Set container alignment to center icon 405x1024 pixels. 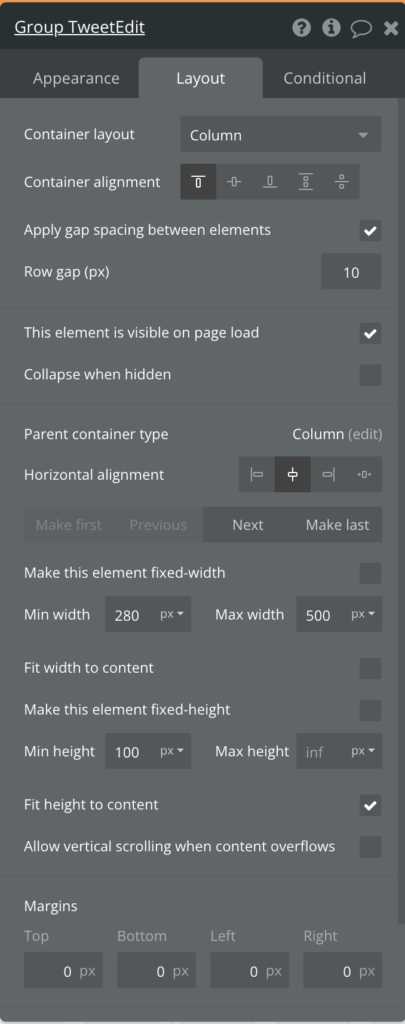[234, 182]
